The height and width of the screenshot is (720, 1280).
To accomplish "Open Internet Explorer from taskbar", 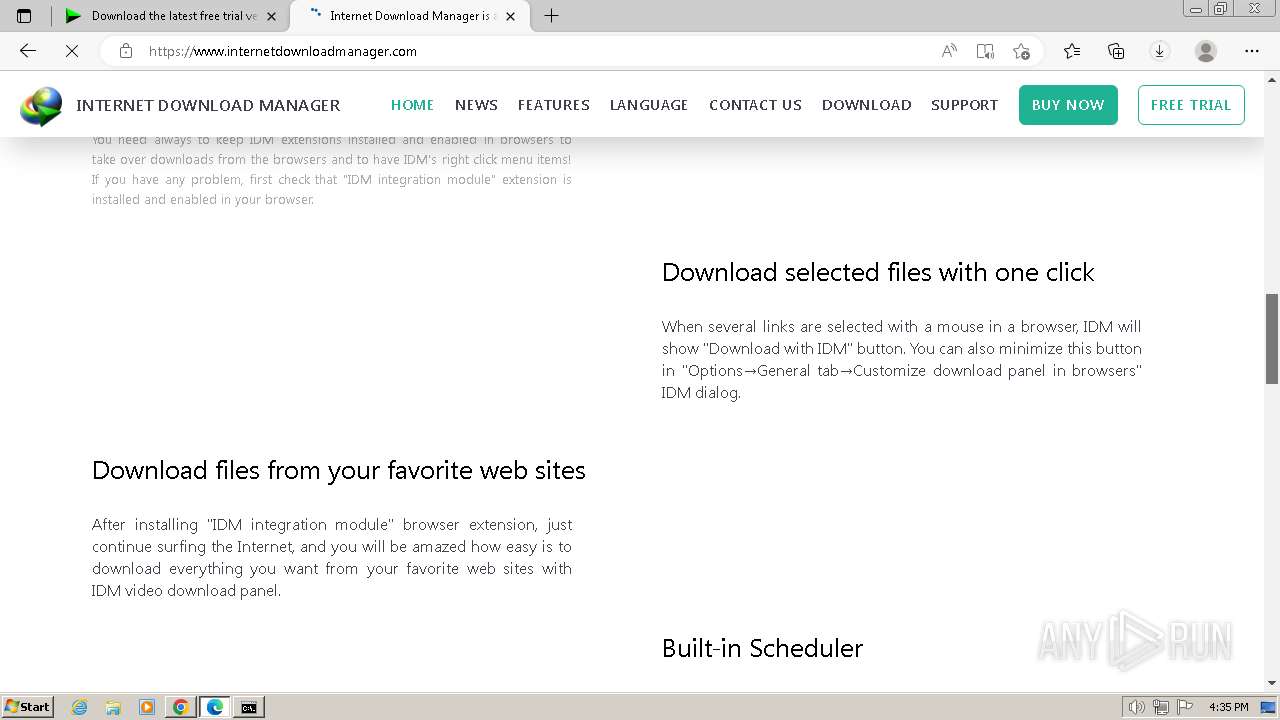I will [x=80, y=707].
